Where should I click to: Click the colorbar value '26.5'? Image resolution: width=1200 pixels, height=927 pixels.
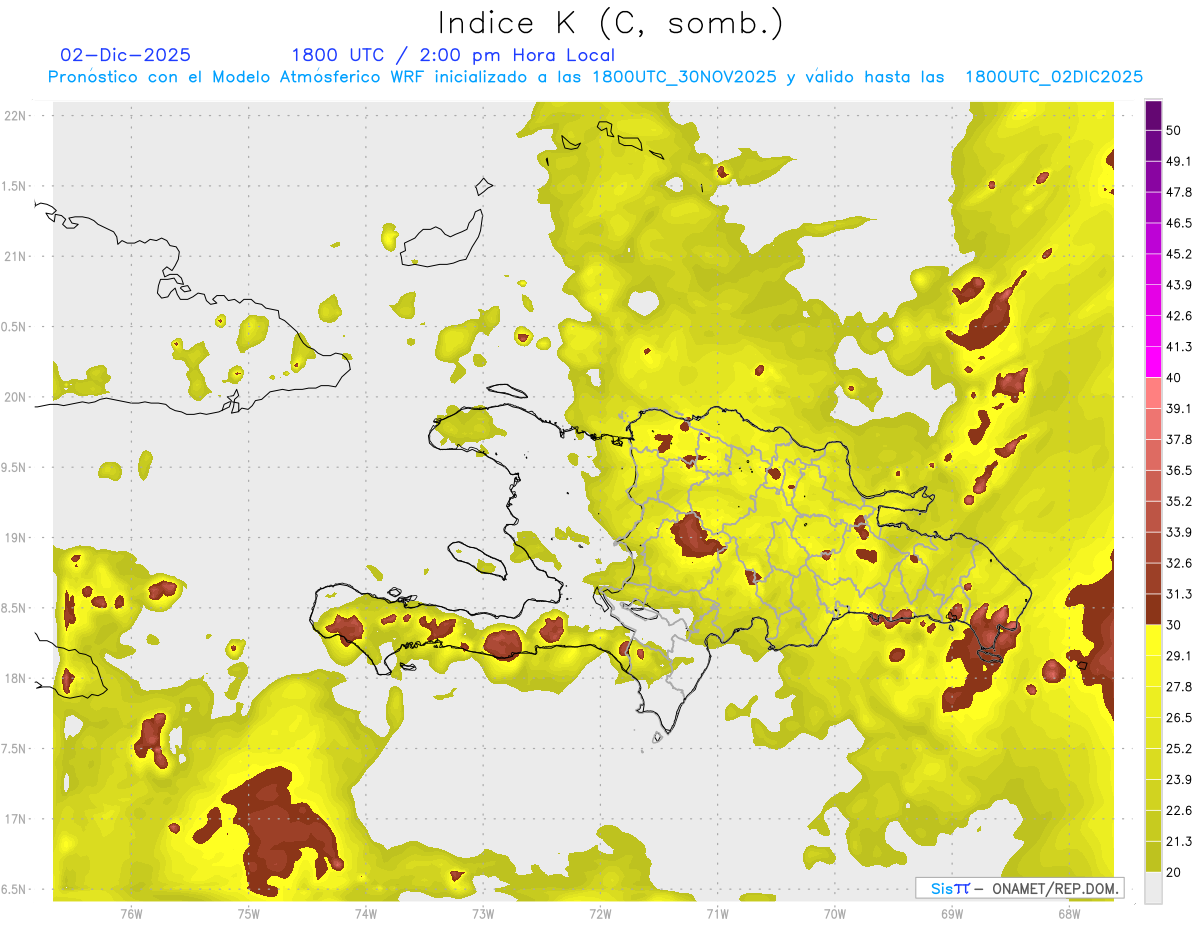(1178, 718)
